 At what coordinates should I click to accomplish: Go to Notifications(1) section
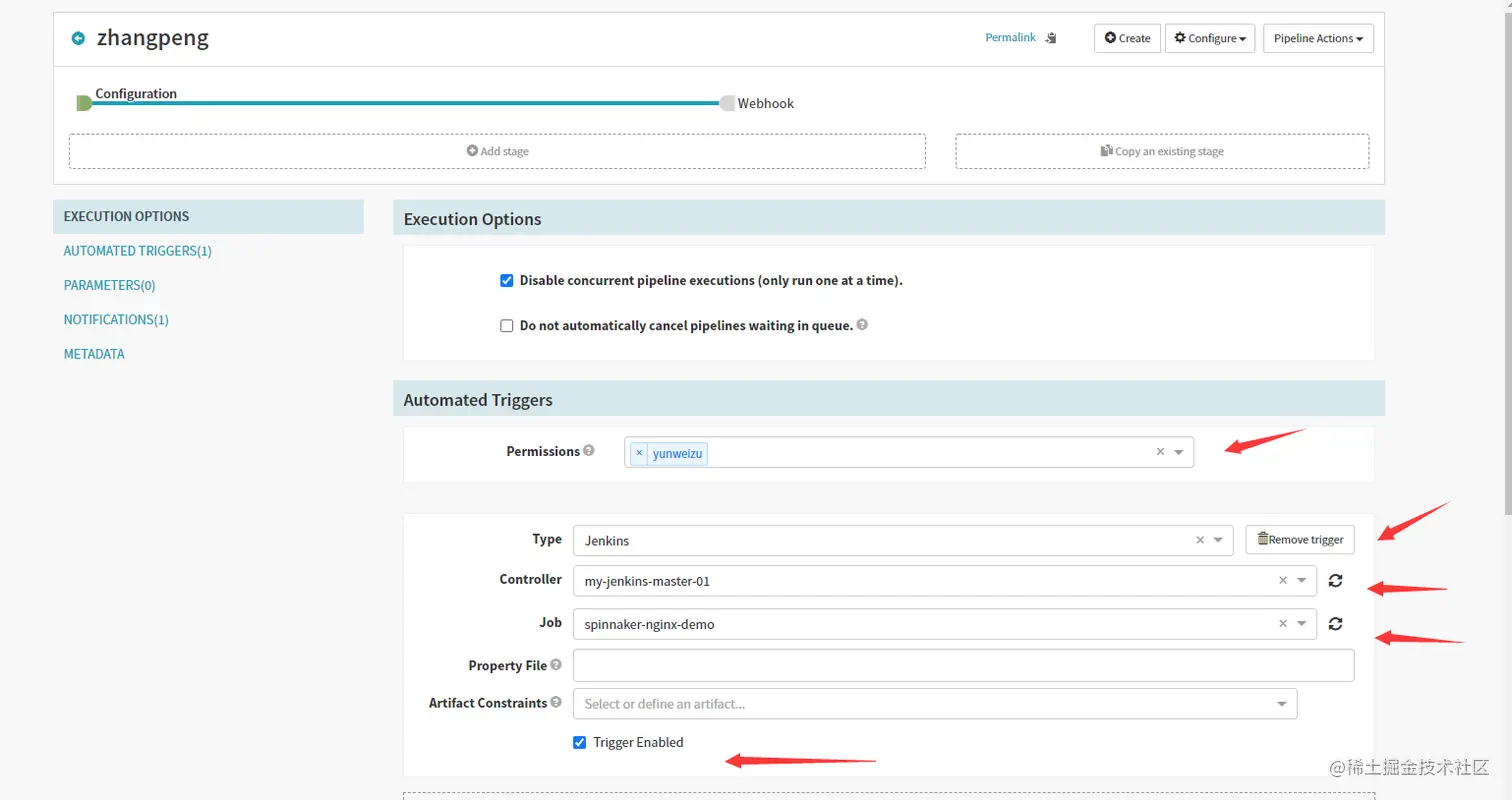coord(116,320)
